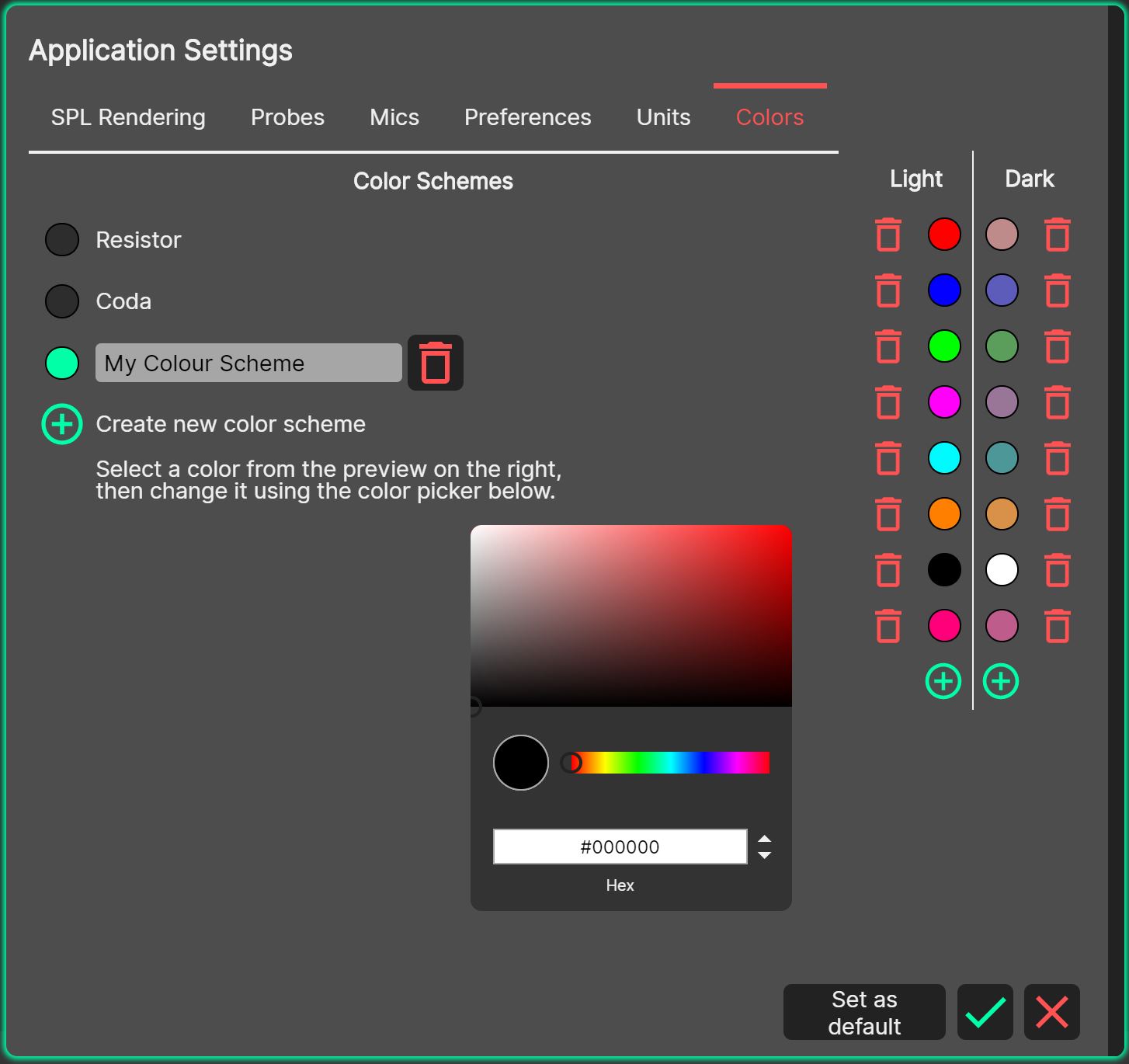Decrement the hex value with the down stepper

pyautogui.click(x=765, y=854)
